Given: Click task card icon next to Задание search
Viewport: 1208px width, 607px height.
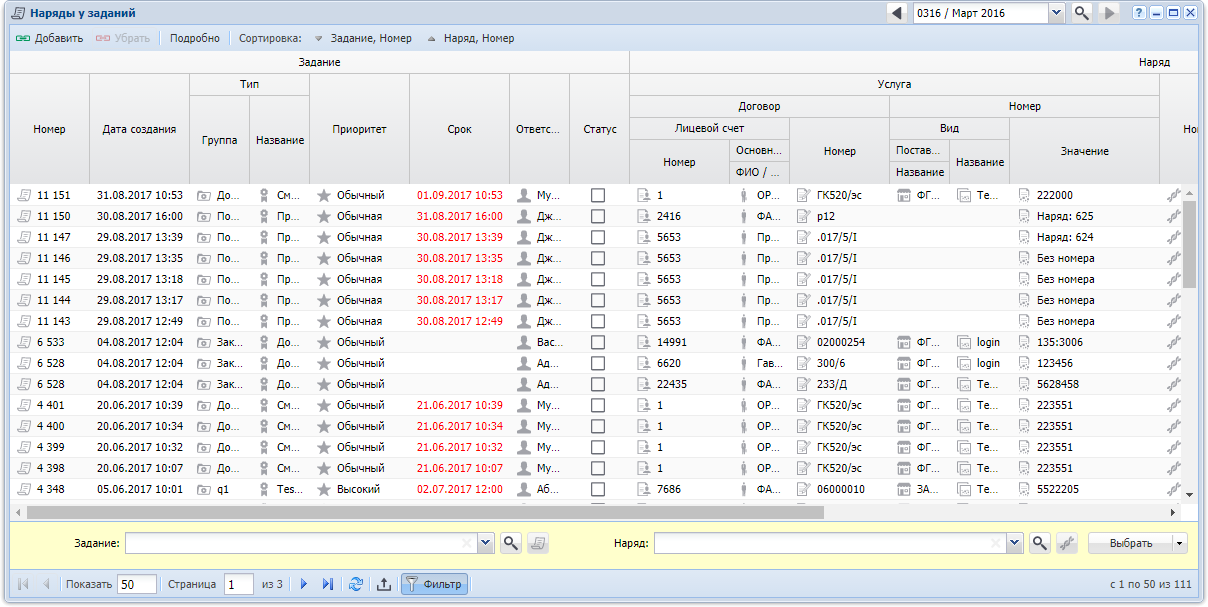Looking at the screenshot, I should [538, 543].
